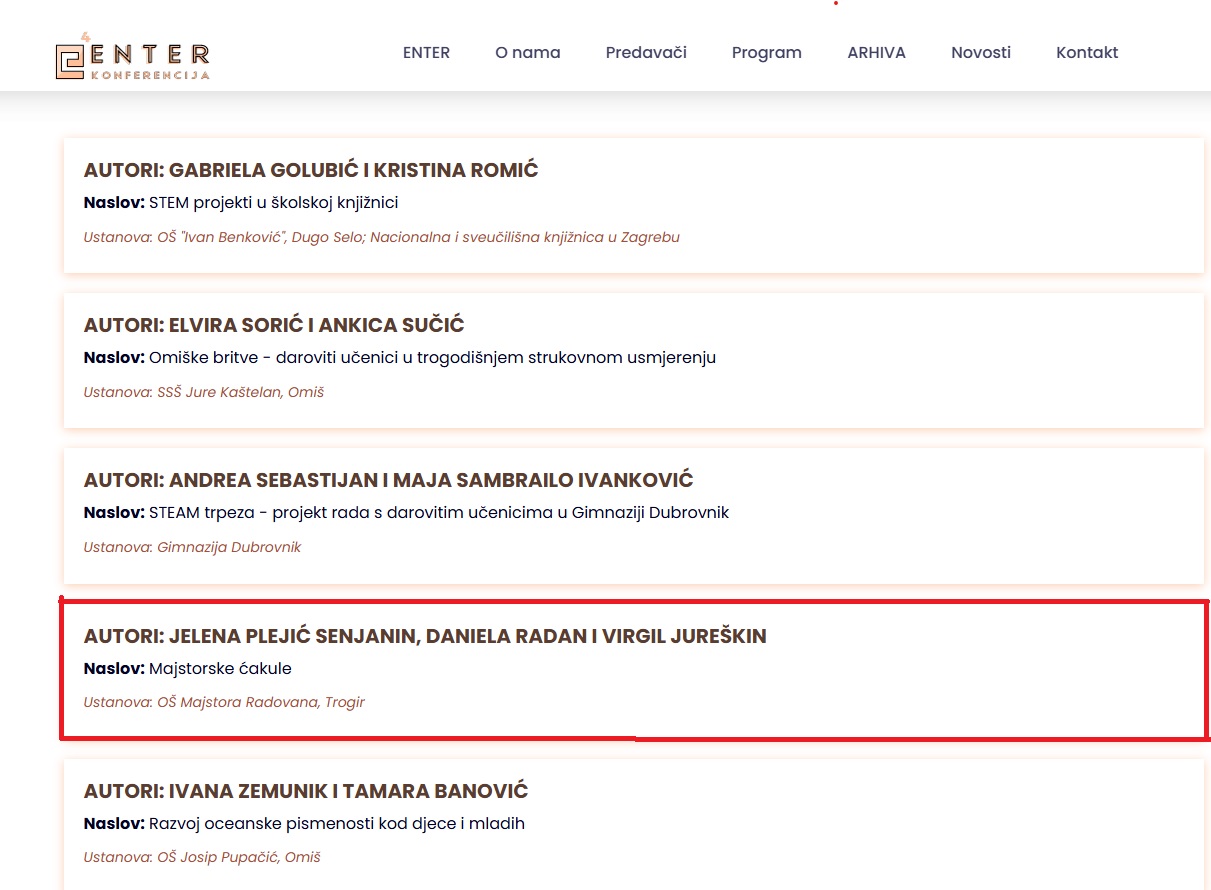Go to Predavači in navigation
The height and width of the screenshot is (890, 1211).
[646, 53]
